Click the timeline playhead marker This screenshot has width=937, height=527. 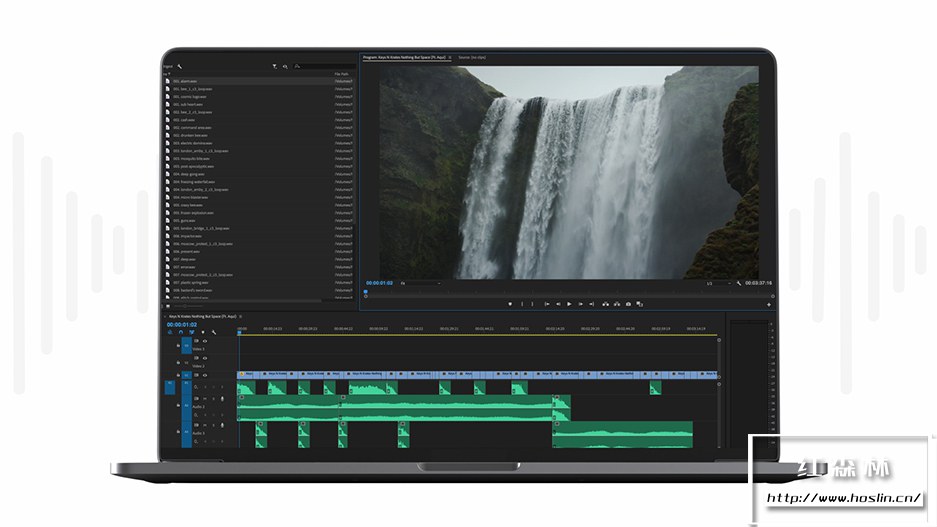(239, 332)
